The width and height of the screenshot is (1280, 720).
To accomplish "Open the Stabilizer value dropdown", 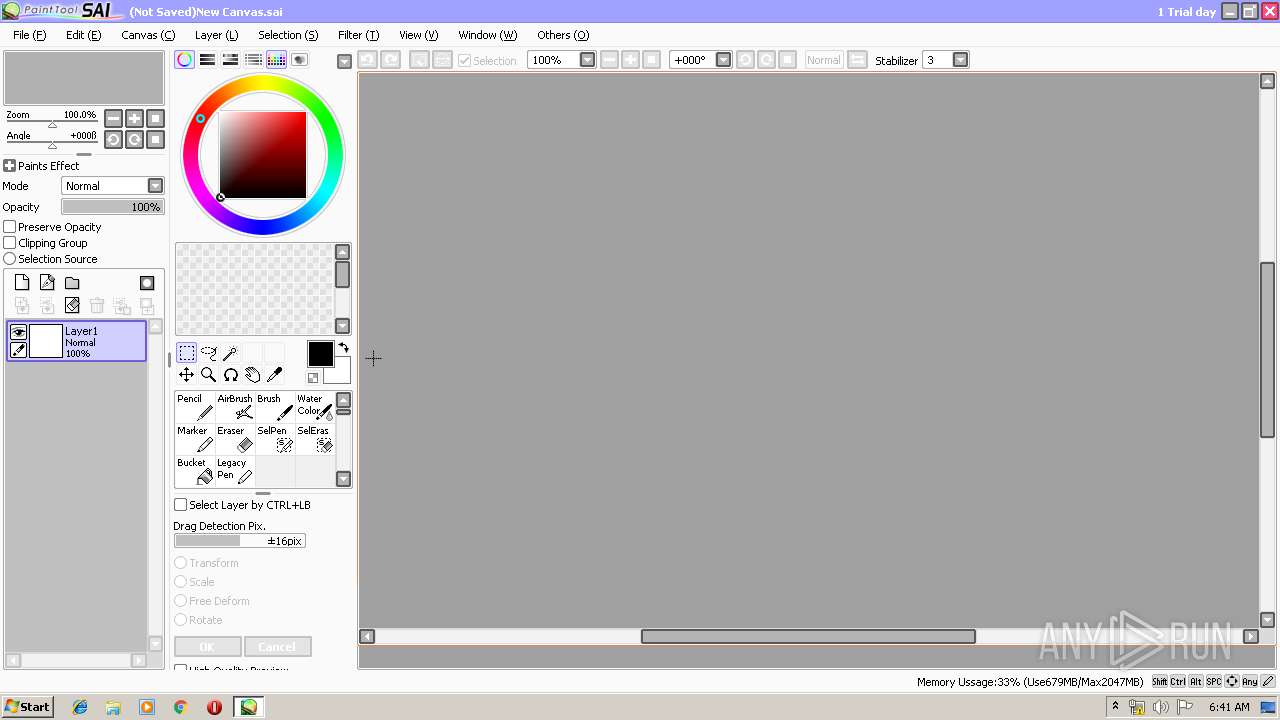I will coord(961,60).
